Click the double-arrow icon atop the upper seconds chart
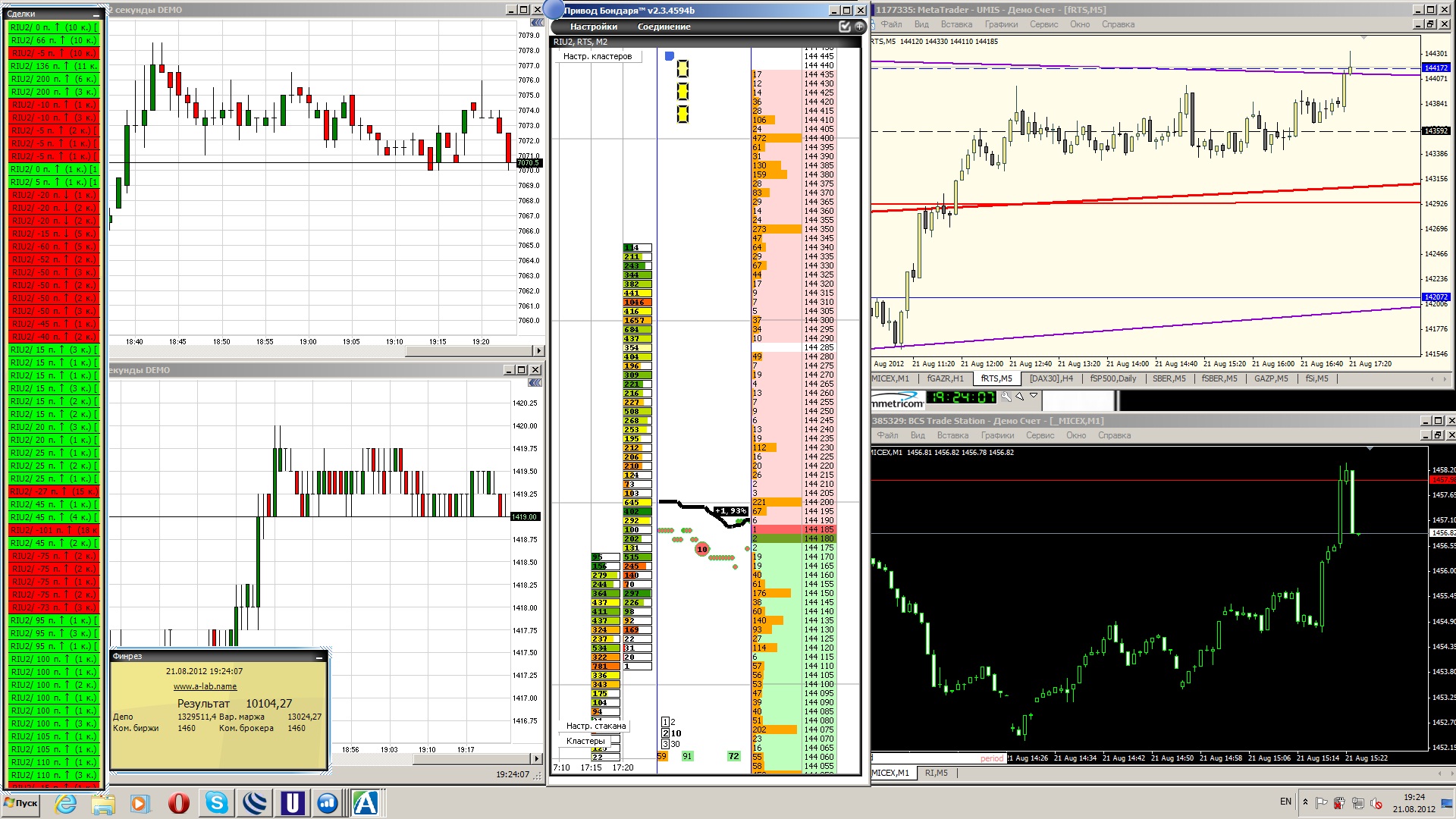 click(x=537, y=23)
